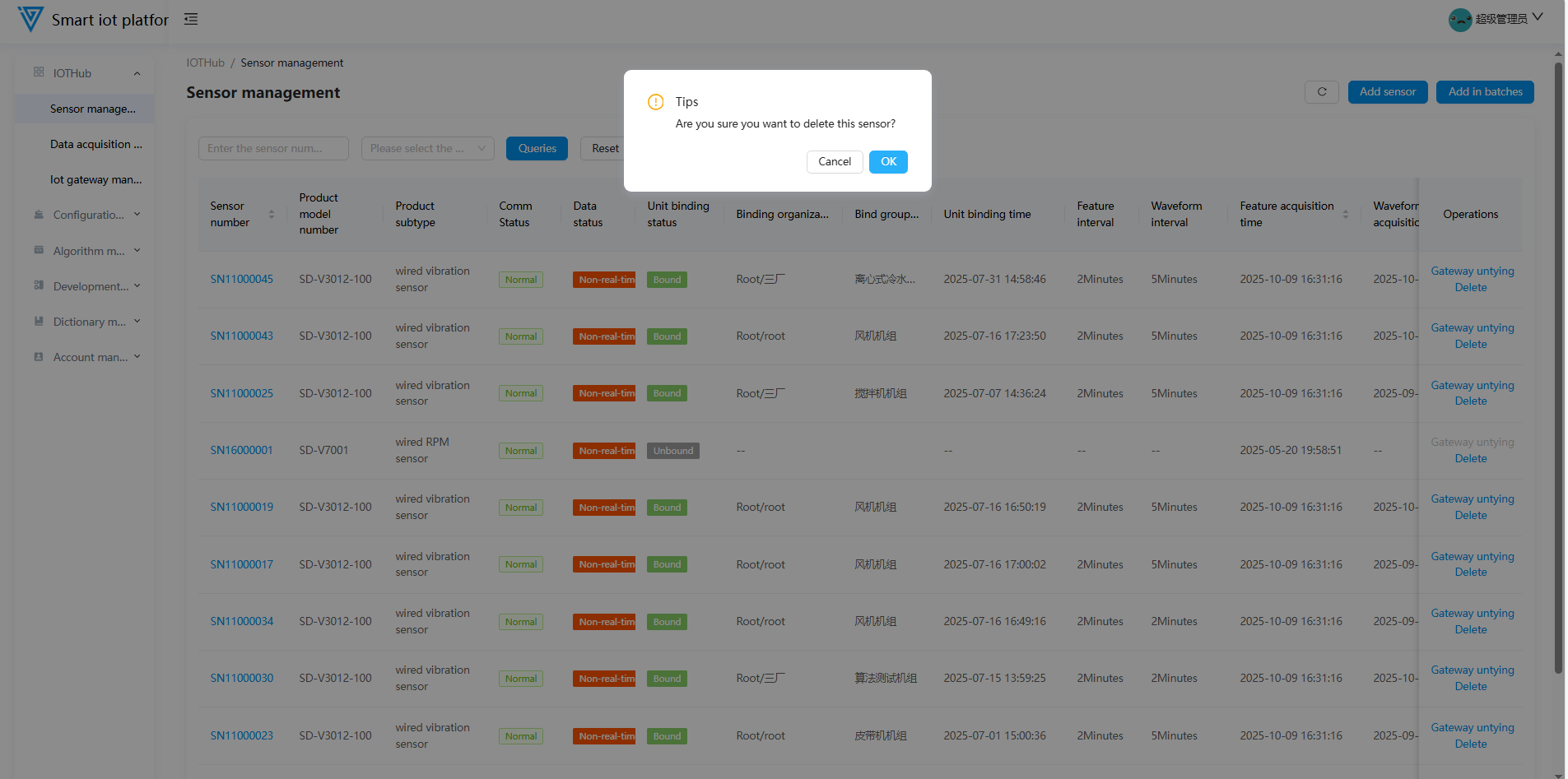Click the IOTHub grid icon in sidebar
Screen dimensions: 1568x779
[x=39, y=72]
